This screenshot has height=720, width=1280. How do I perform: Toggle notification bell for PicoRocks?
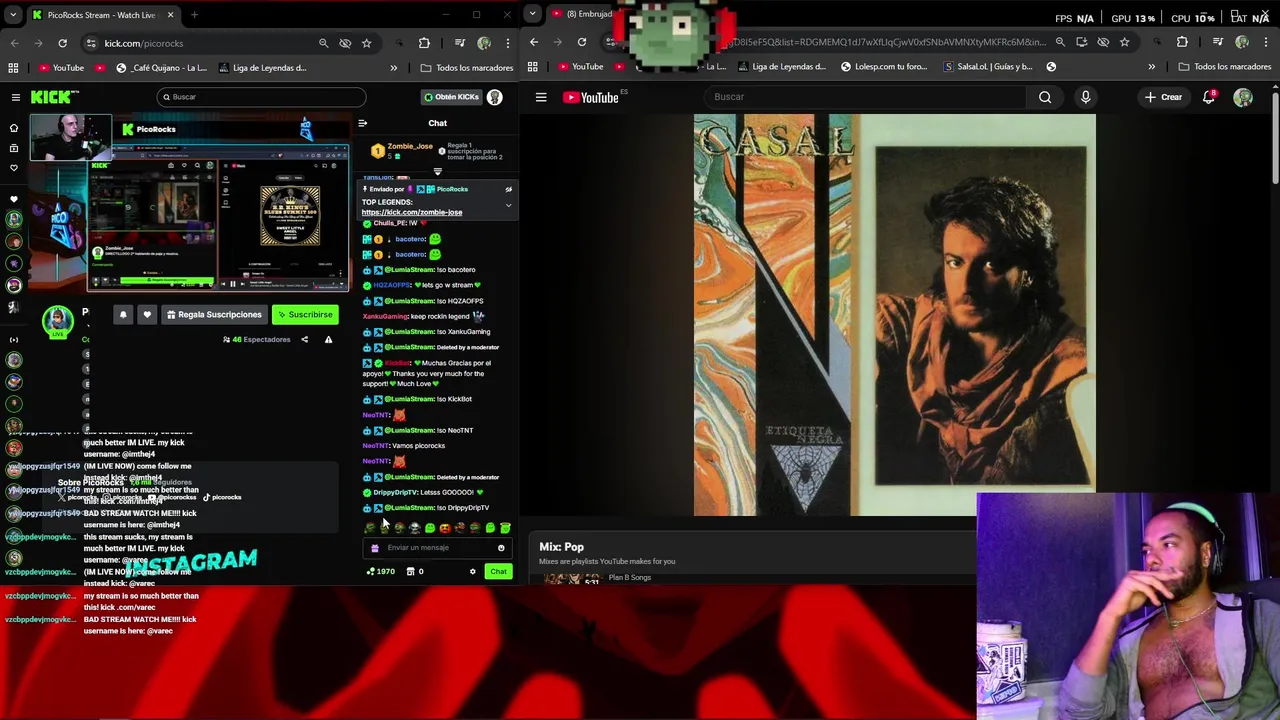point(123,314)
